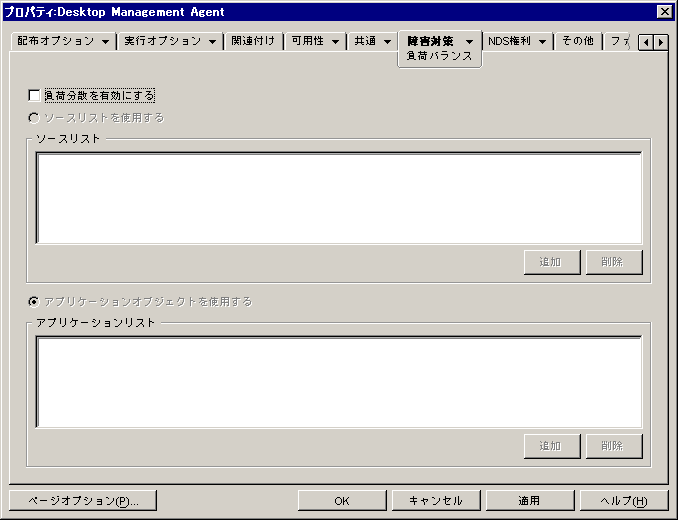This screenshot has height=520, width=678.
Task: Click the 追加 button under ソースリスト
Action: [552, 262]
